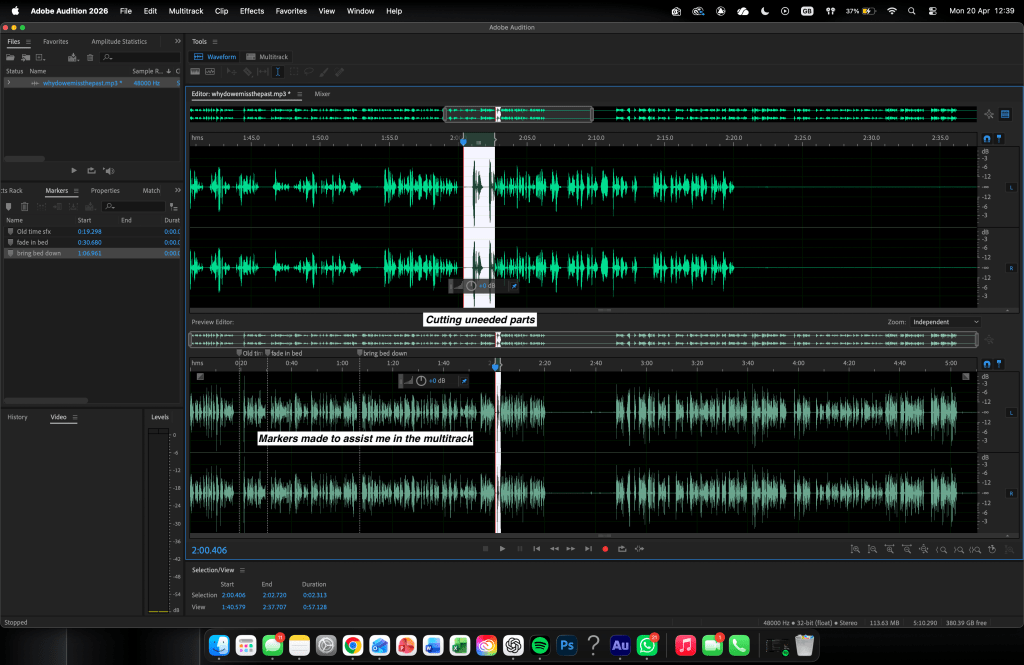Select the Marquee Selection tool

[294, 72]
